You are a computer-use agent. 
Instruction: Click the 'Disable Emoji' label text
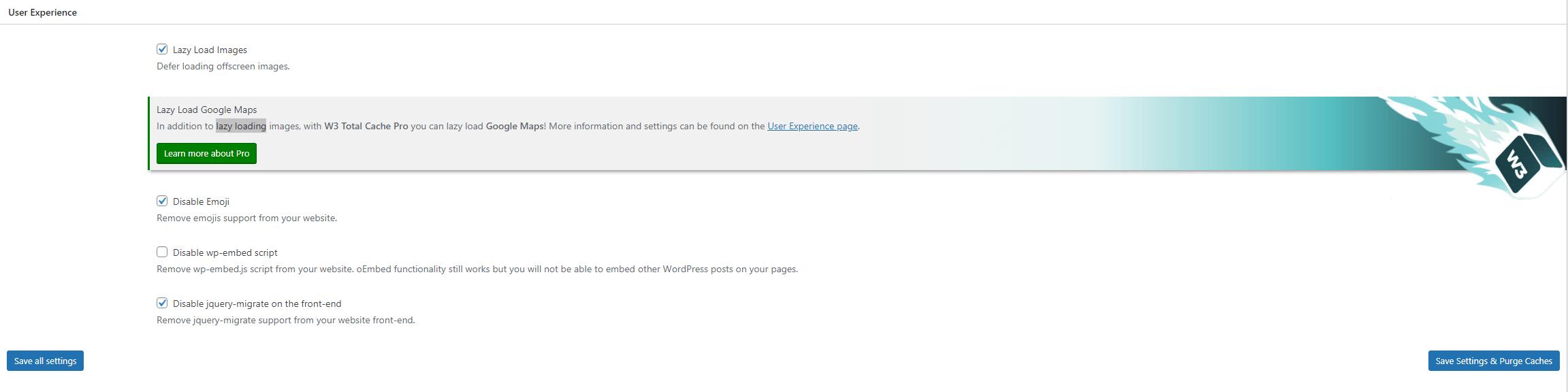[x=201, y=201]
